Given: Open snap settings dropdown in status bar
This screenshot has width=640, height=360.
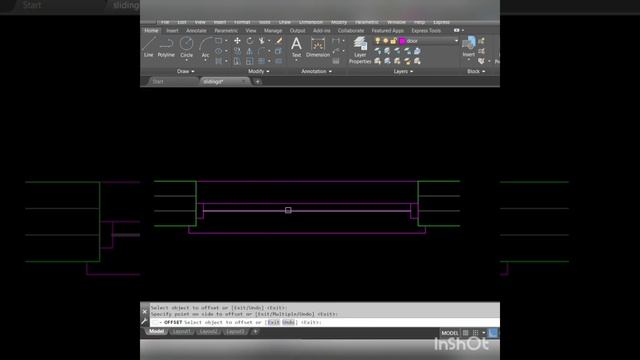Looking at the screenshot, I should [484, 333].
